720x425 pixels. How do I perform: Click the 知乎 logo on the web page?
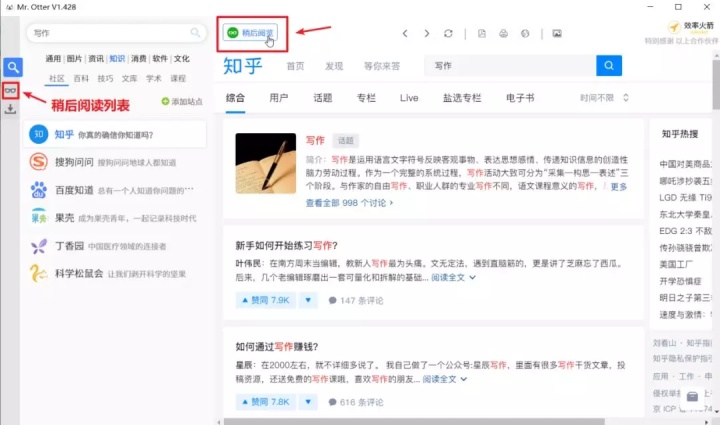(242, 66)
